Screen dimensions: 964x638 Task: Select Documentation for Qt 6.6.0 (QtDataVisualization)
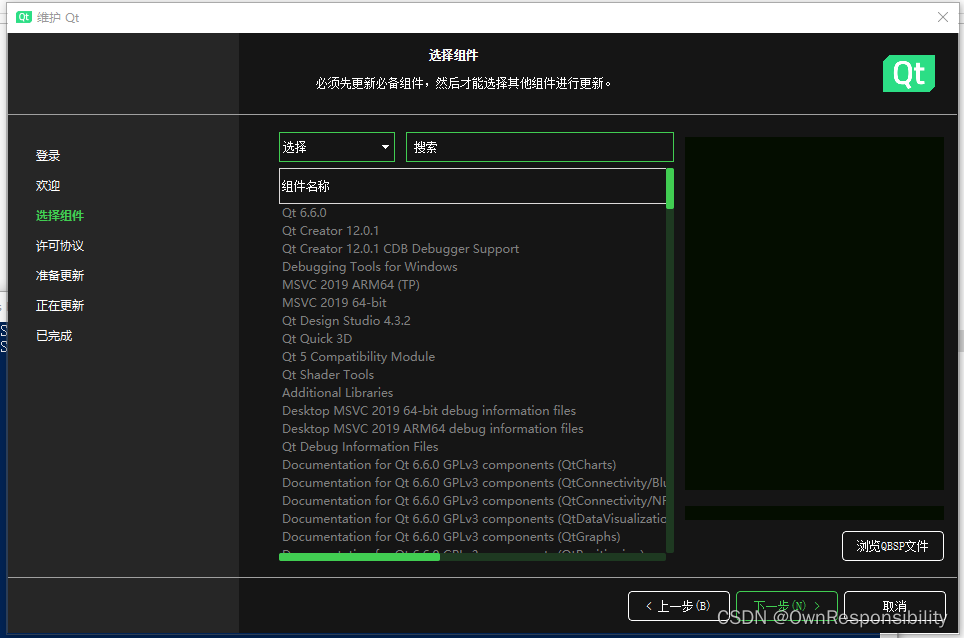(473, 519)
